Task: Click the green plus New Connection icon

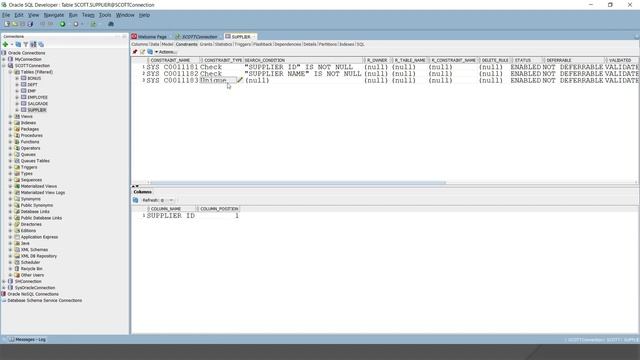Action: 5,44
